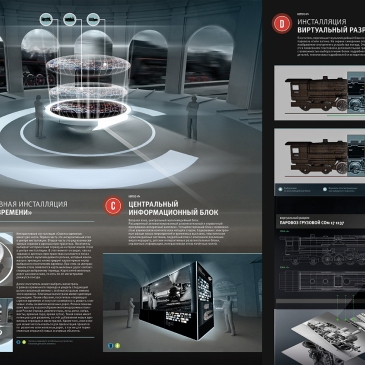The image size is (365, 365).
Task: Open the layered exploded locomotive render at bottom right
Action: click(x=319, y=337)
